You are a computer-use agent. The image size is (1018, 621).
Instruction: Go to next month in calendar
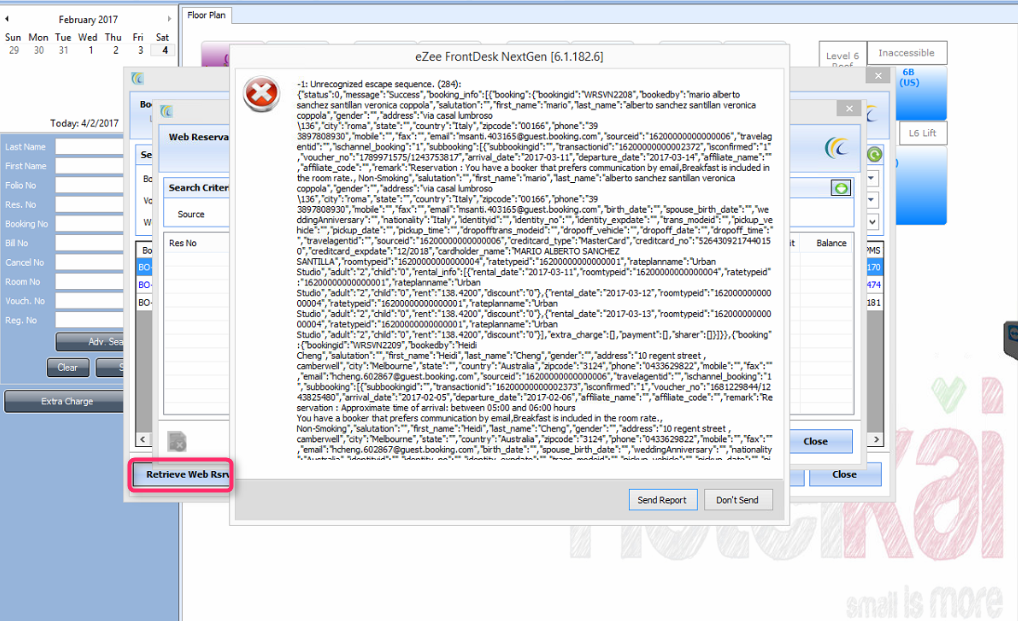click(x=169, y=19)
